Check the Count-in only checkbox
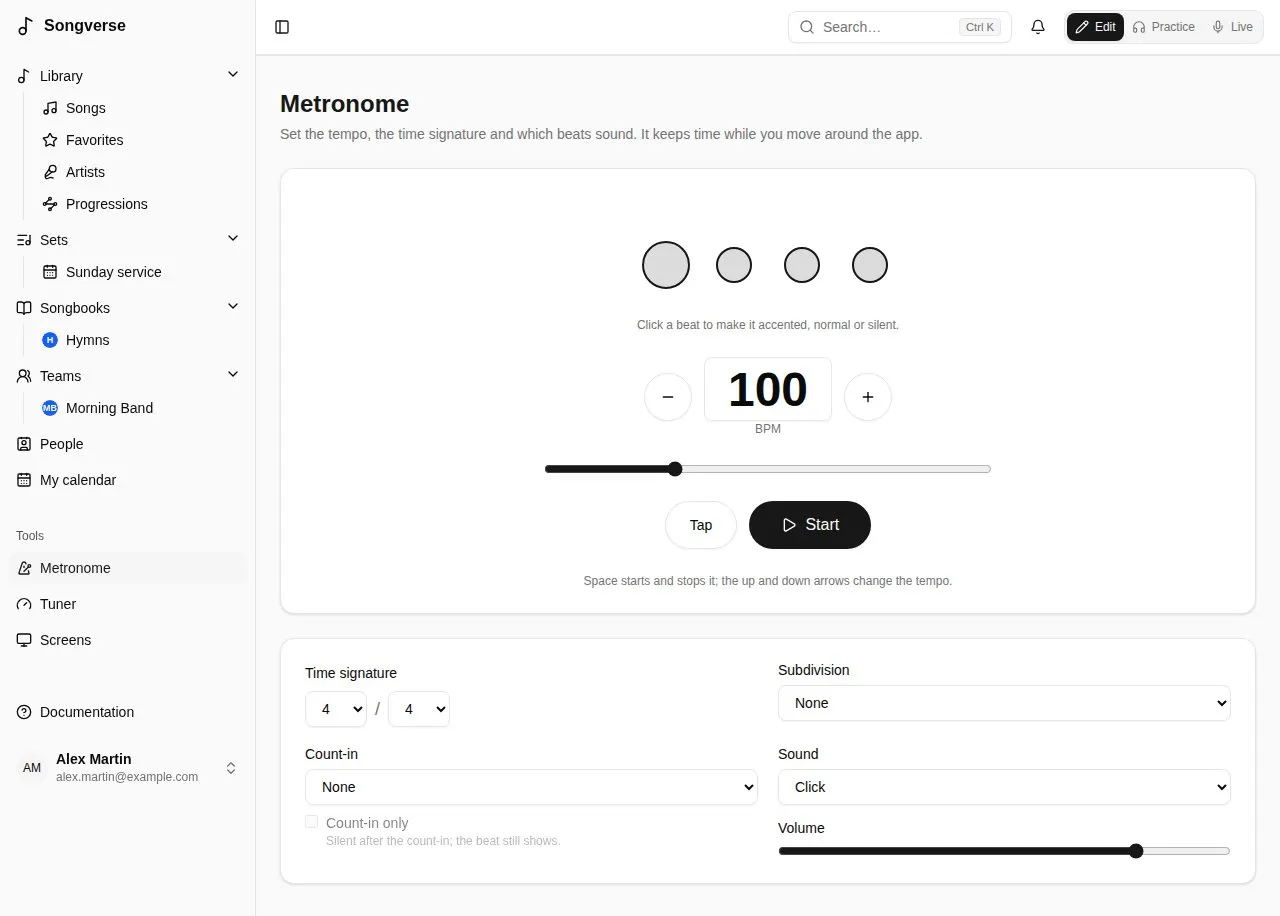This screenshot has height=916, width=1280. (x=312, y=822)
